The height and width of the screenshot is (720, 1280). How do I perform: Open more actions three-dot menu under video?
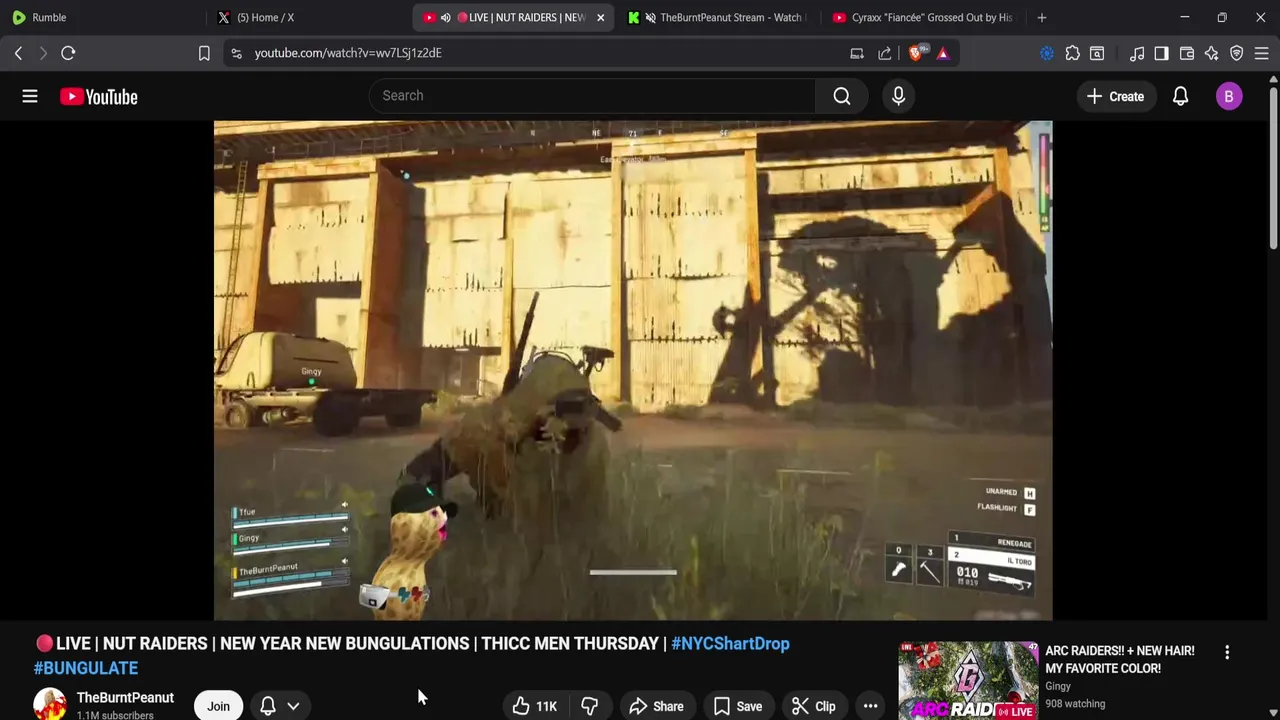click(x=870, y=706)
